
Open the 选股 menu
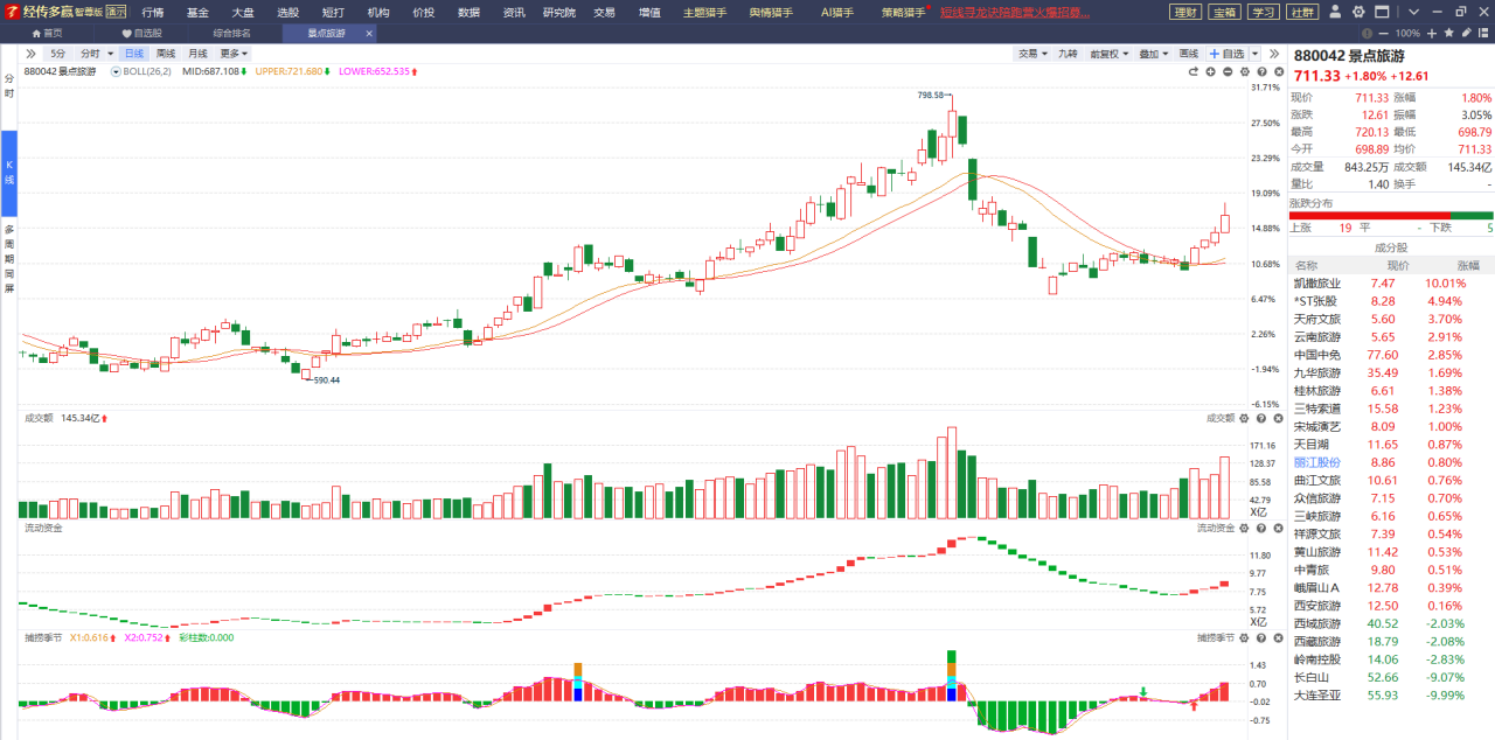(288, 12)
